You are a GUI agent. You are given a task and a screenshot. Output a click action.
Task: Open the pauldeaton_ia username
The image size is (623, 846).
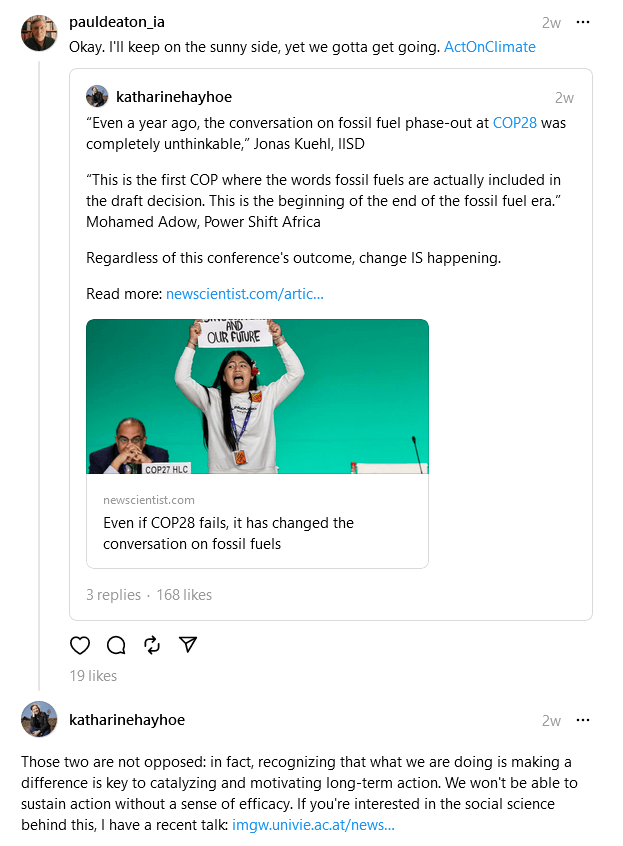[x=119, y=22]
